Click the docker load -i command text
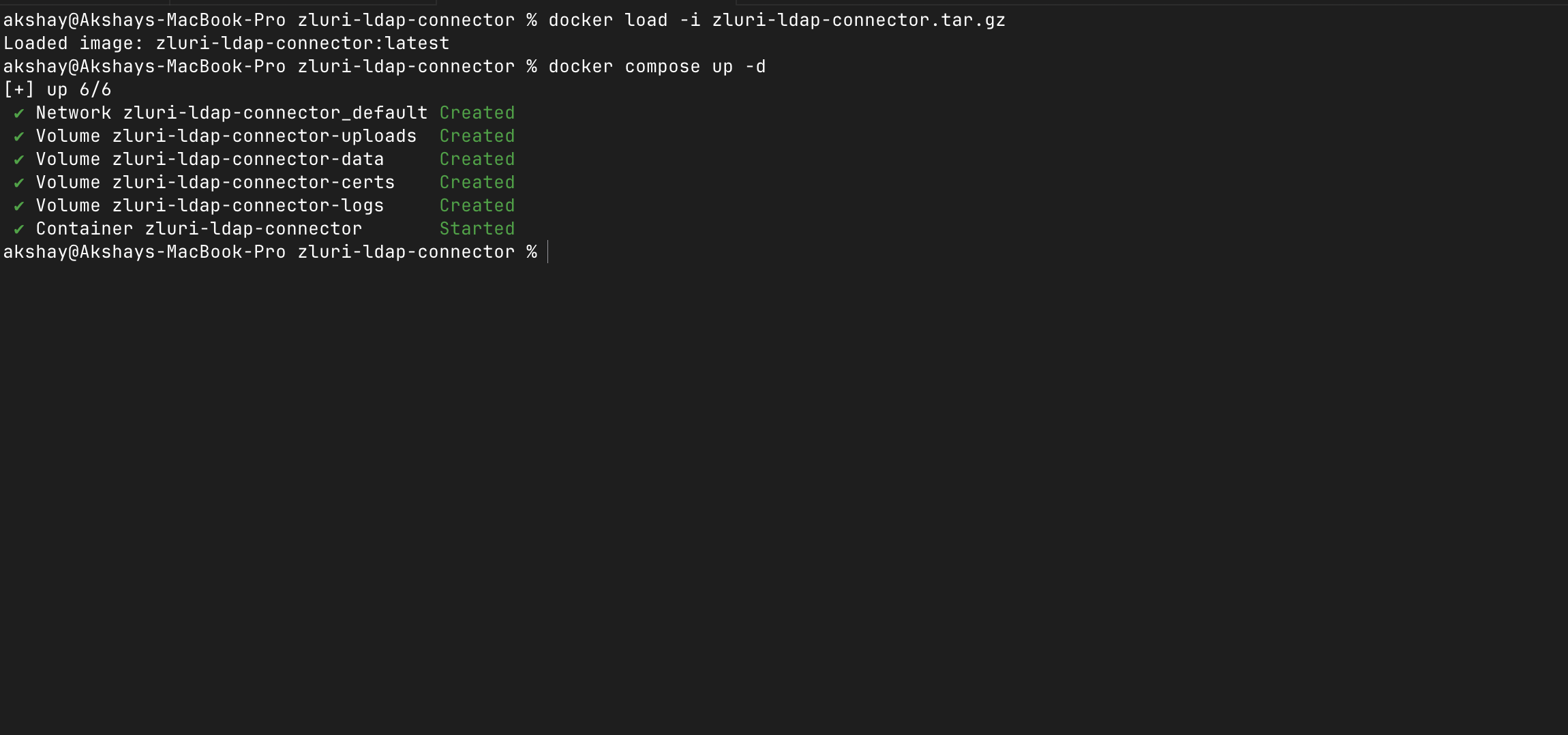Image resolution: width=1568 pixels, height=735 pixels. pos(624,20)
